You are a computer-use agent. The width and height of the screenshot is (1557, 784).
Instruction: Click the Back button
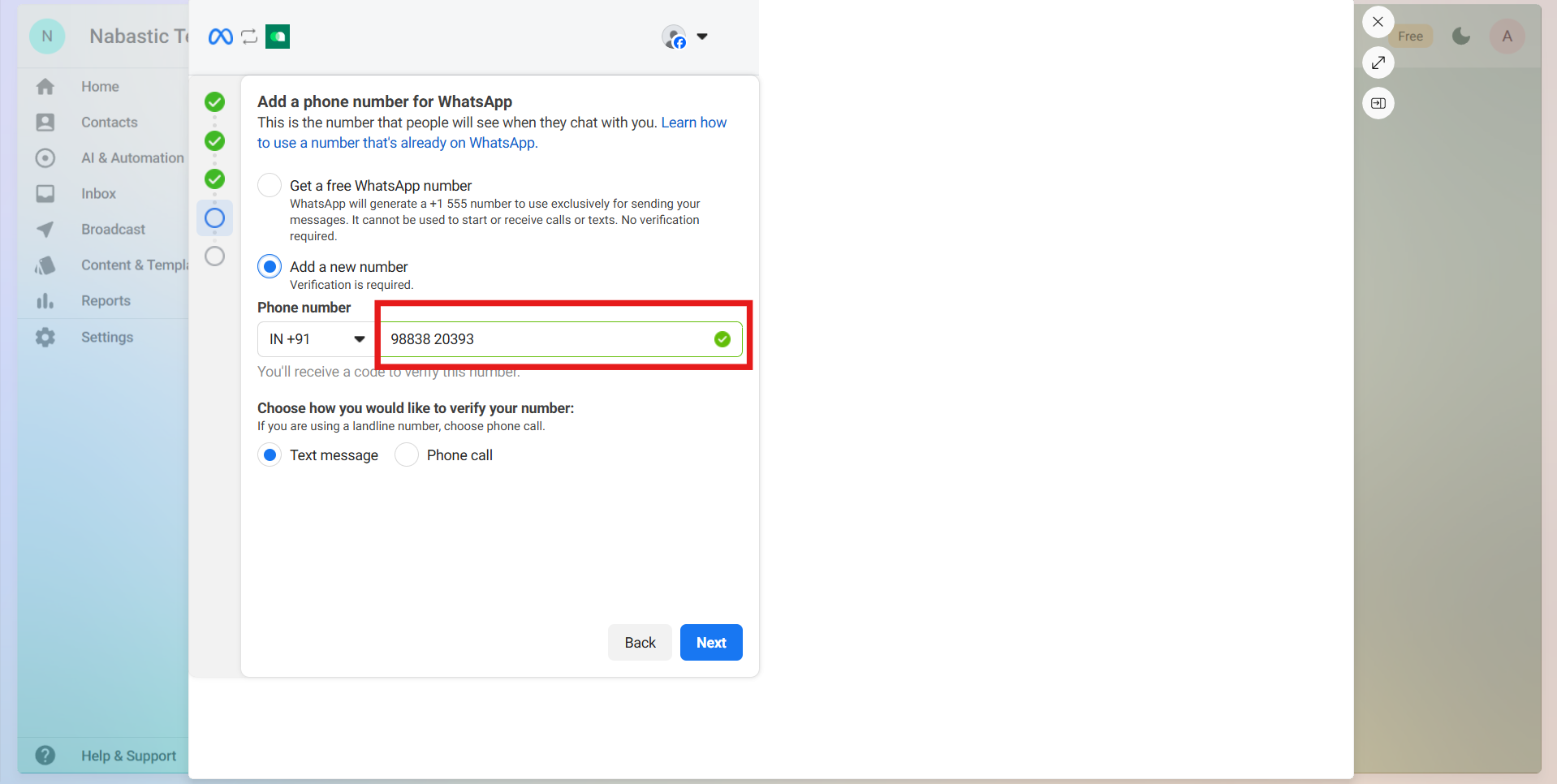[640, 643]
